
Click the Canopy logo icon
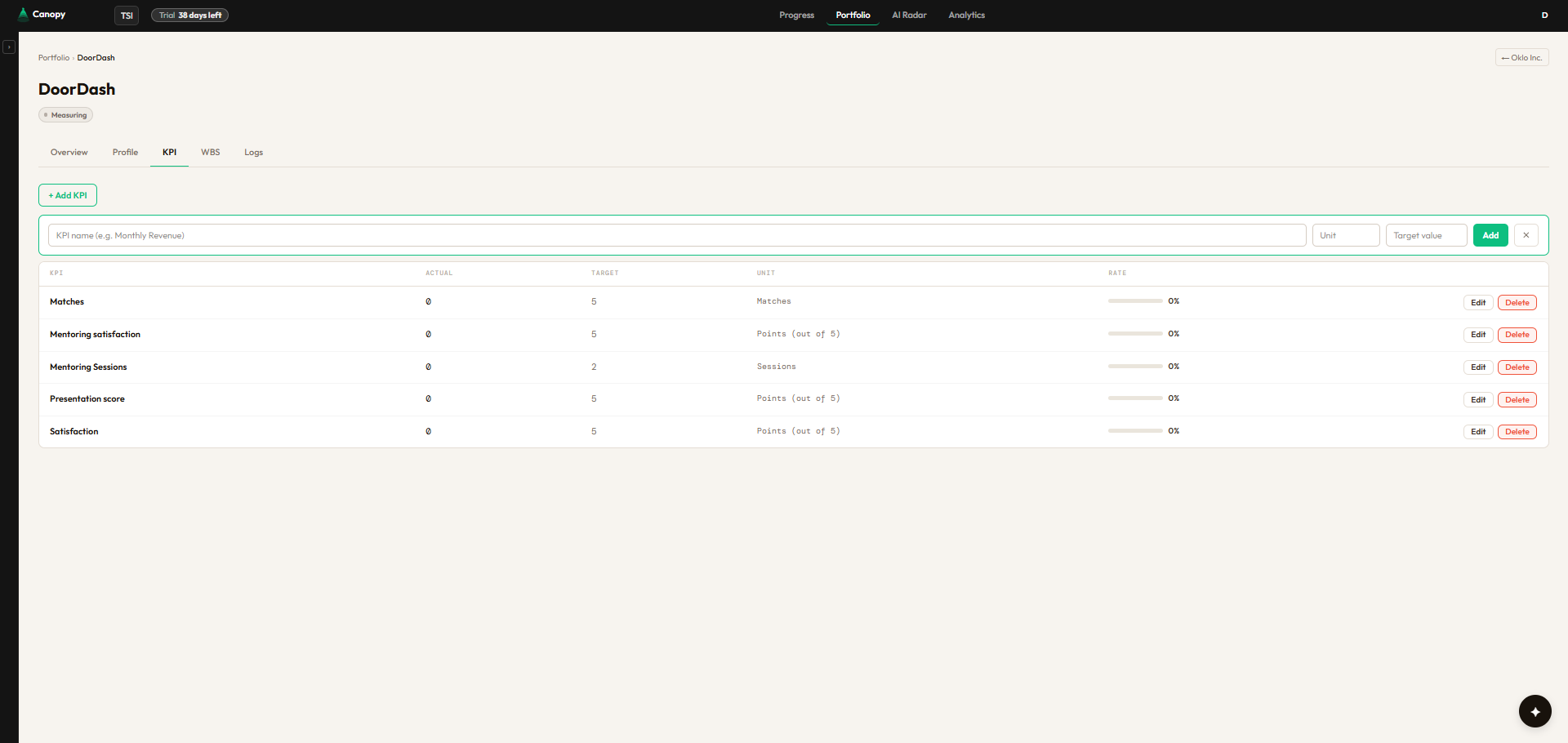coord(23,14)
